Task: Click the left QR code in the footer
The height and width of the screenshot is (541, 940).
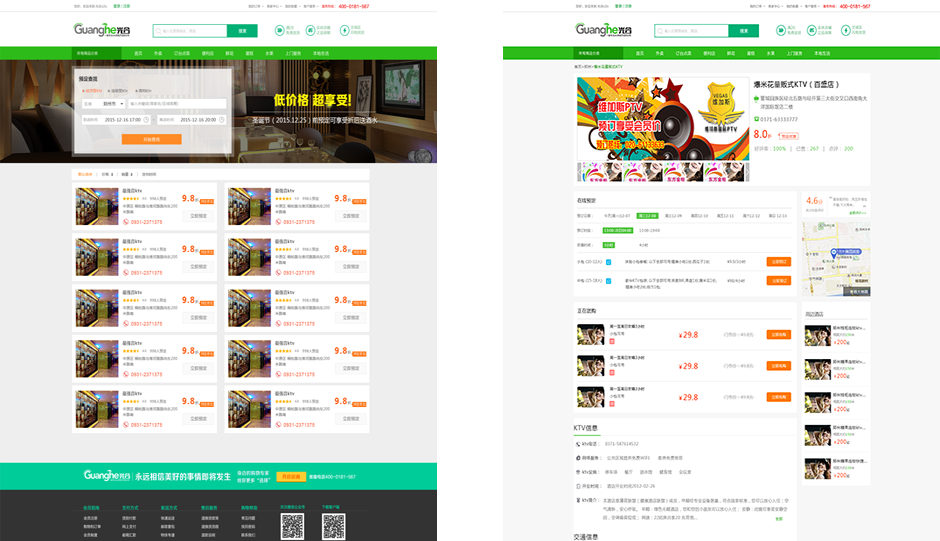Action: (292, 526)
